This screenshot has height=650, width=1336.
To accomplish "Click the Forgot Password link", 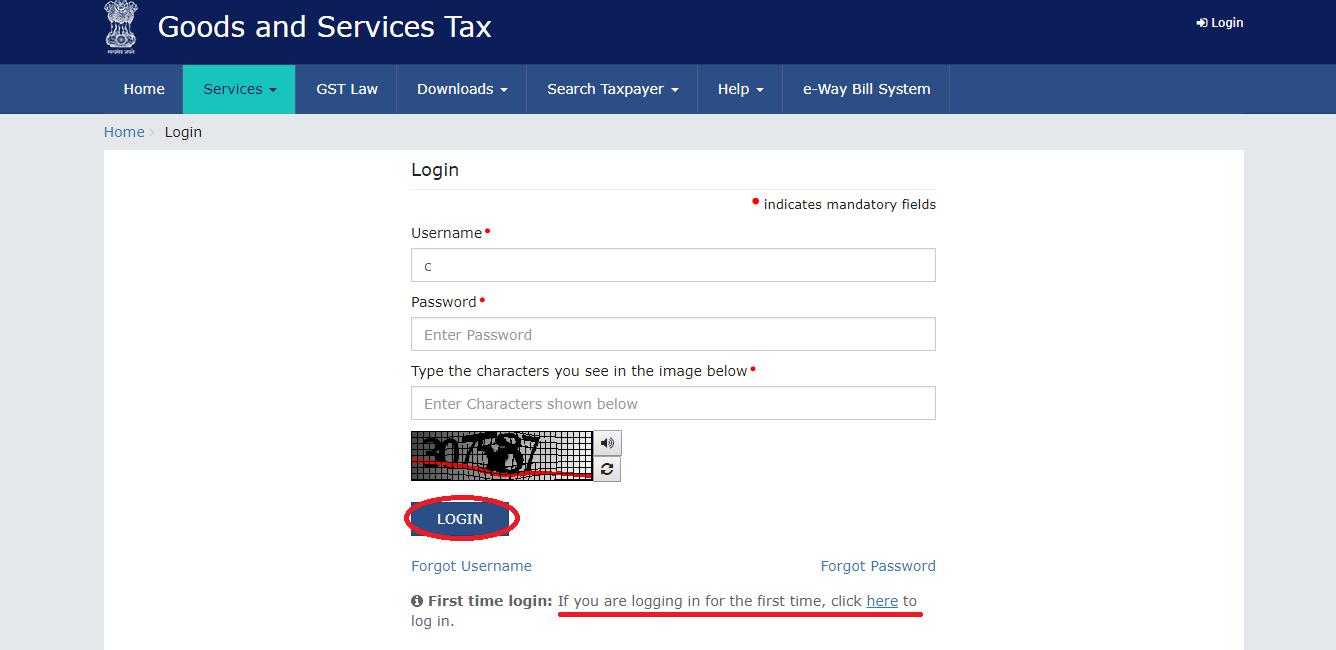I will 877,566.
